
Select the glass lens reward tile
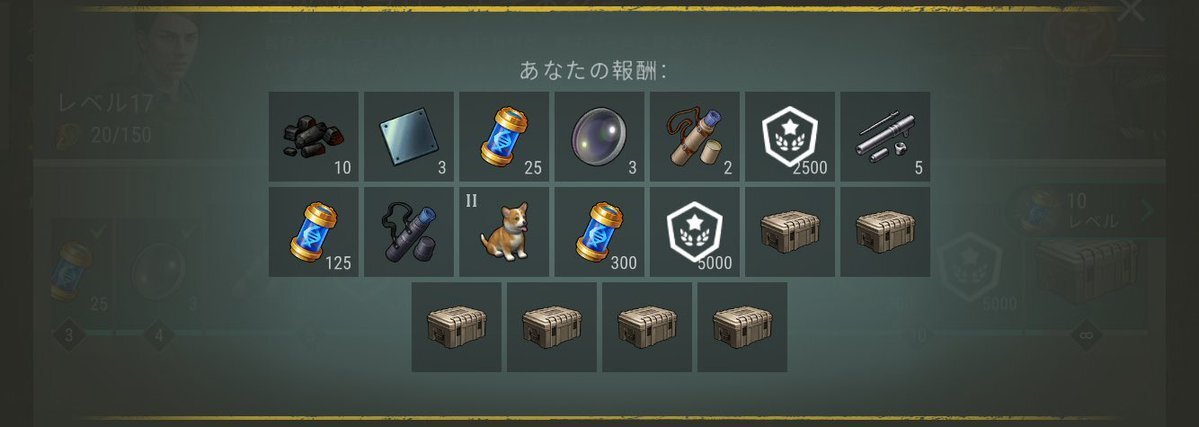point(600,137)
